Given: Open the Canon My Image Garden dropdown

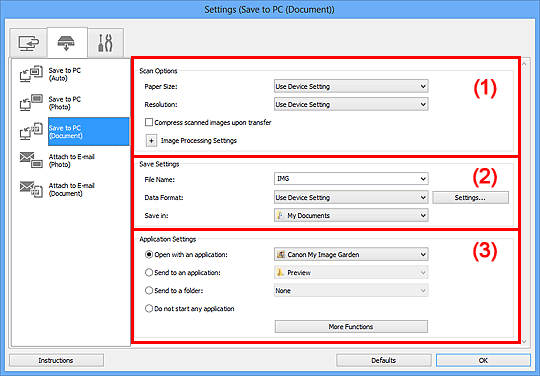Looking at the screenshot, I should 351,254.
